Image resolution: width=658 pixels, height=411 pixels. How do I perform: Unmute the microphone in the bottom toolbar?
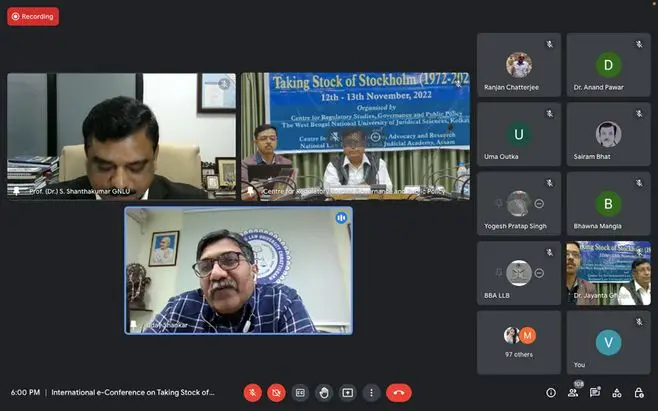click(253, 393)
